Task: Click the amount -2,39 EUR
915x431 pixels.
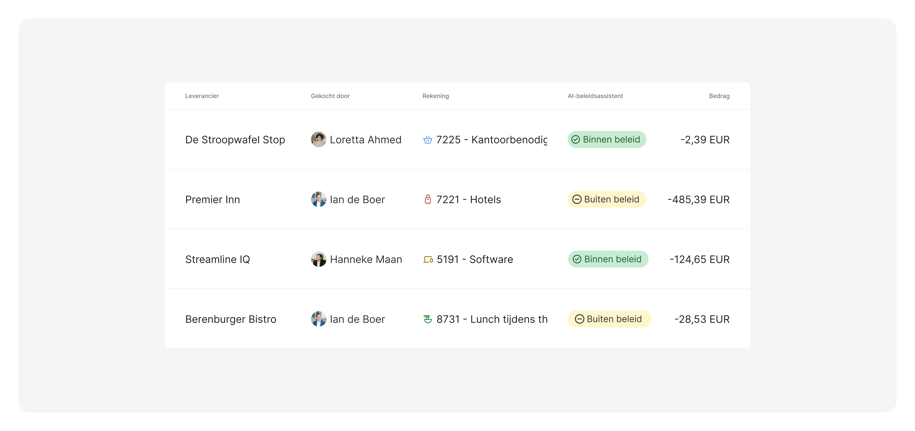Action: 705,140
